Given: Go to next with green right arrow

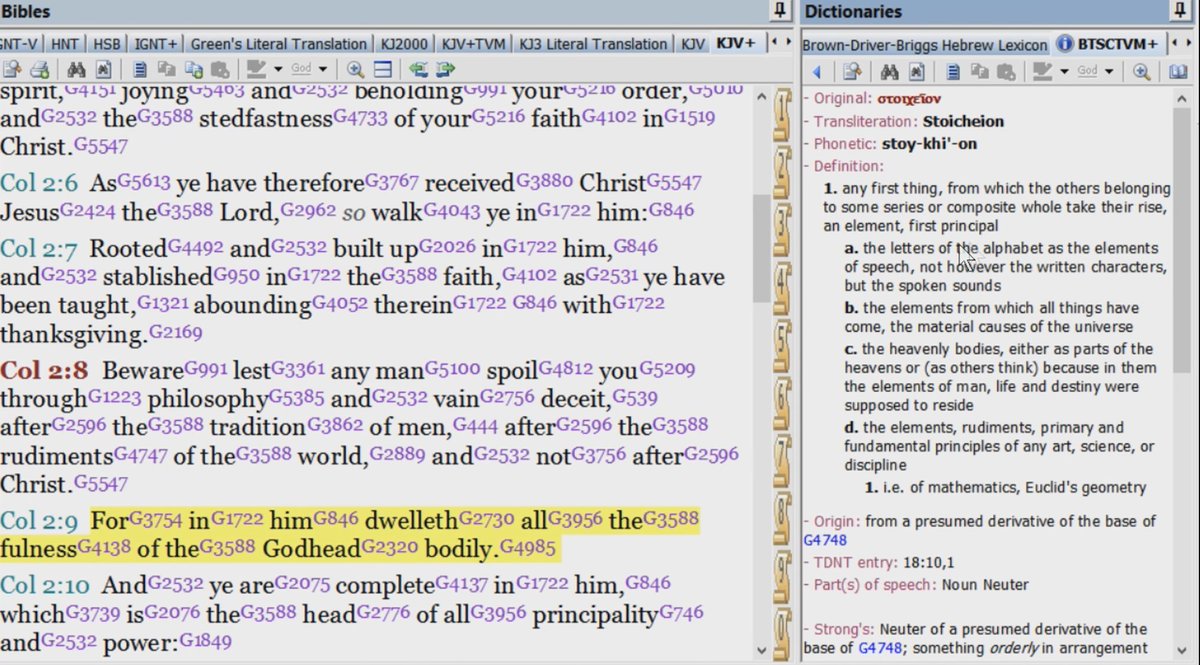Looking at the screenshot, I should click(445, 70).
